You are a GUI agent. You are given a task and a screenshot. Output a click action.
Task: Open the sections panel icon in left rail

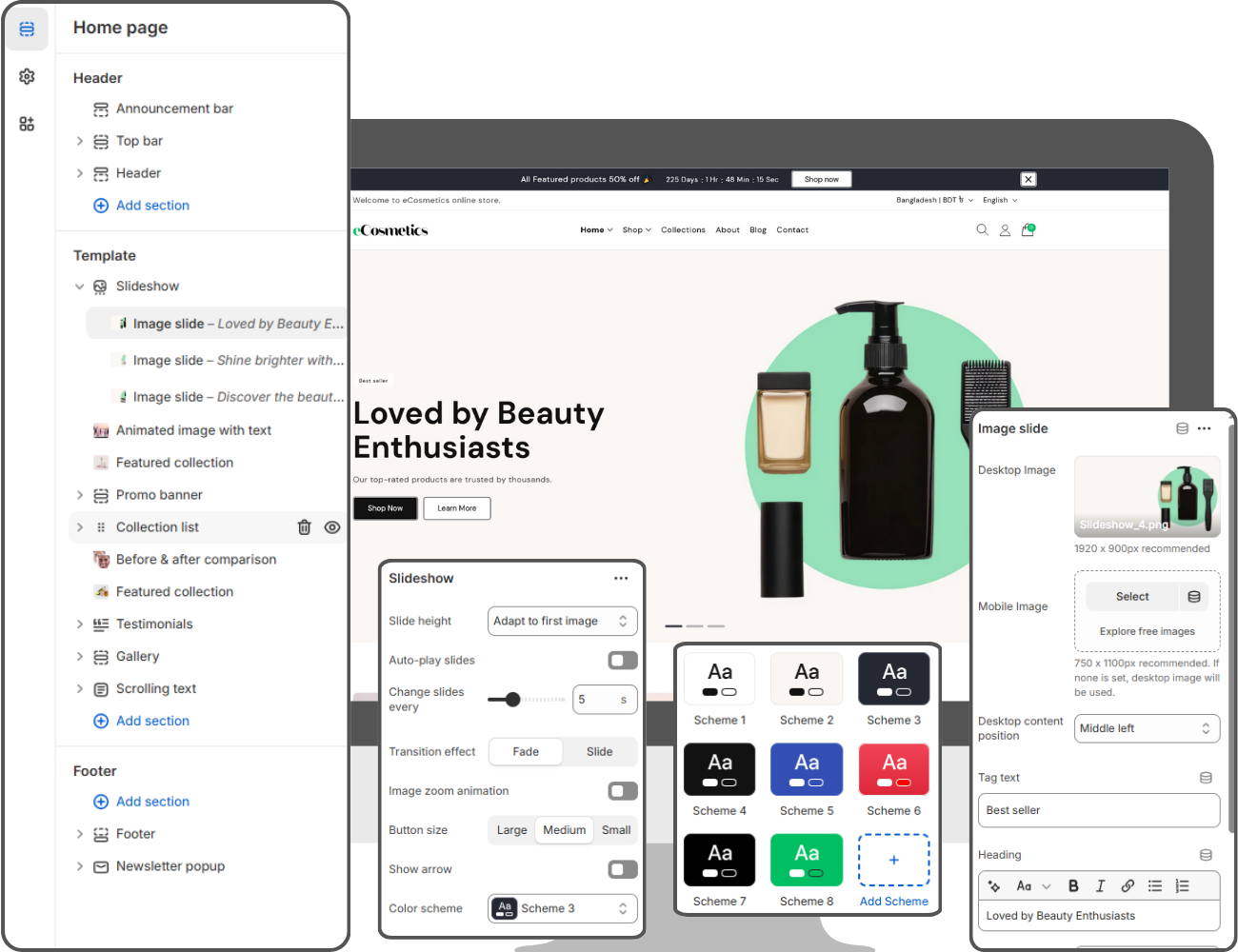point(27,30)
